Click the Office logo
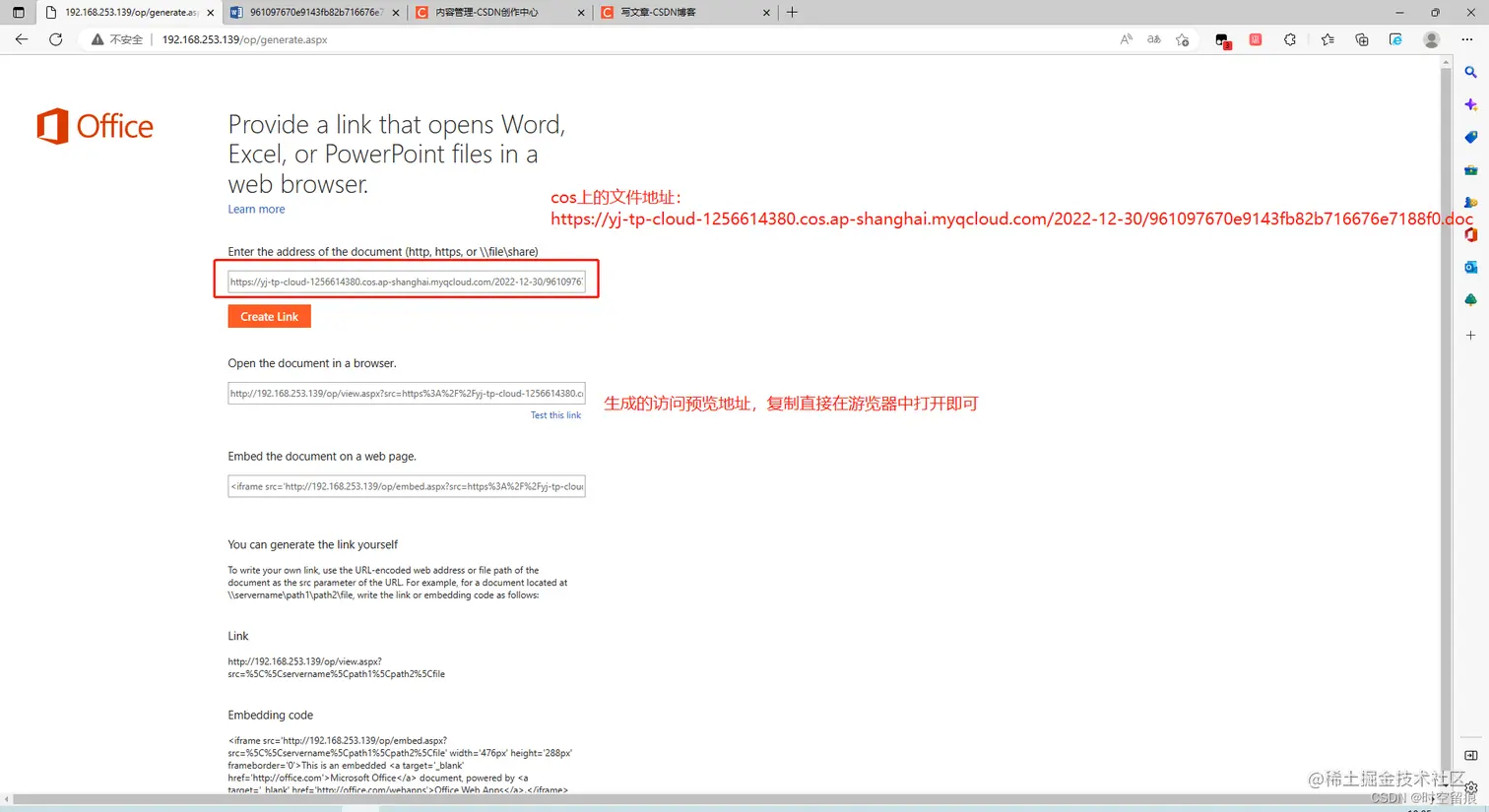The height and width of the screenshot is (812, 1489). coord(96,126)
